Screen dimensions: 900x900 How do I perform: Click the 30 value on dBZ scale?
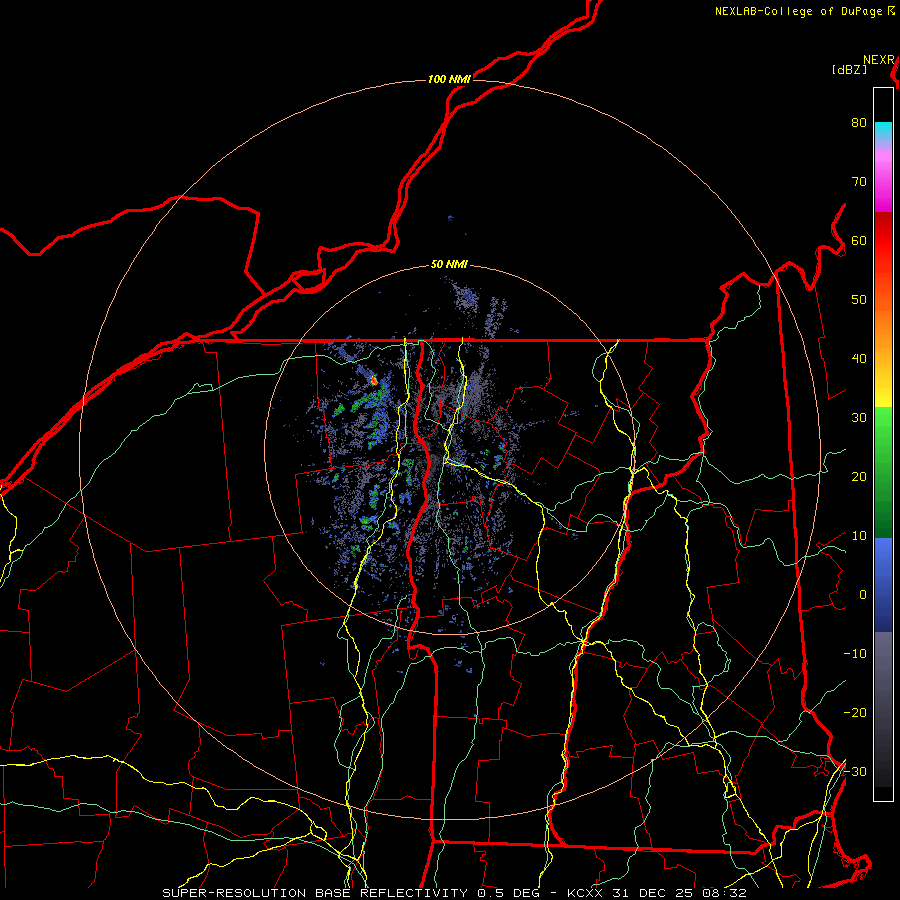(859, 418)
